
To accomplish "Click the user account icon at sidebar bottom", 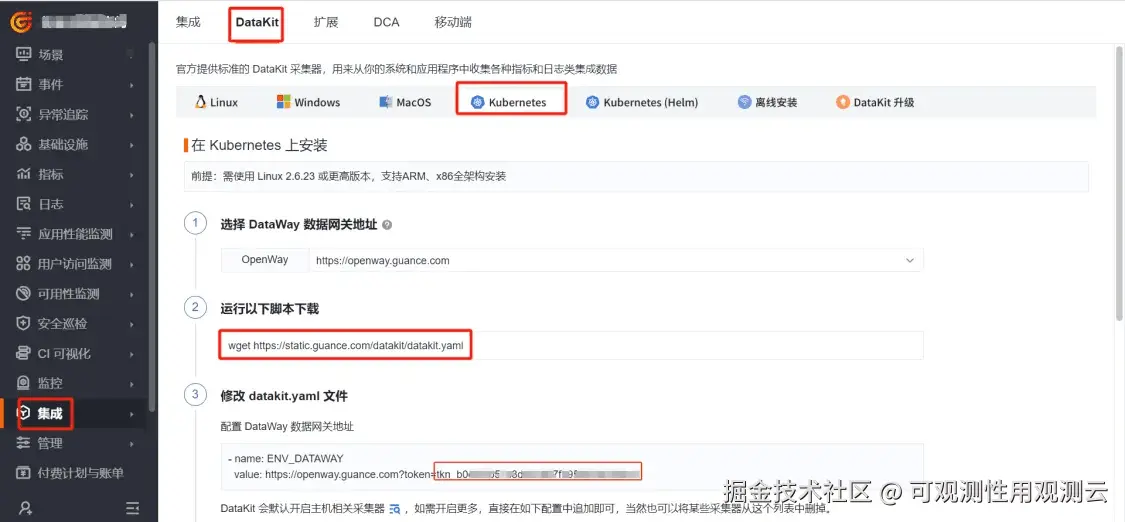I will pyautogui.click(x=26, y=508).
